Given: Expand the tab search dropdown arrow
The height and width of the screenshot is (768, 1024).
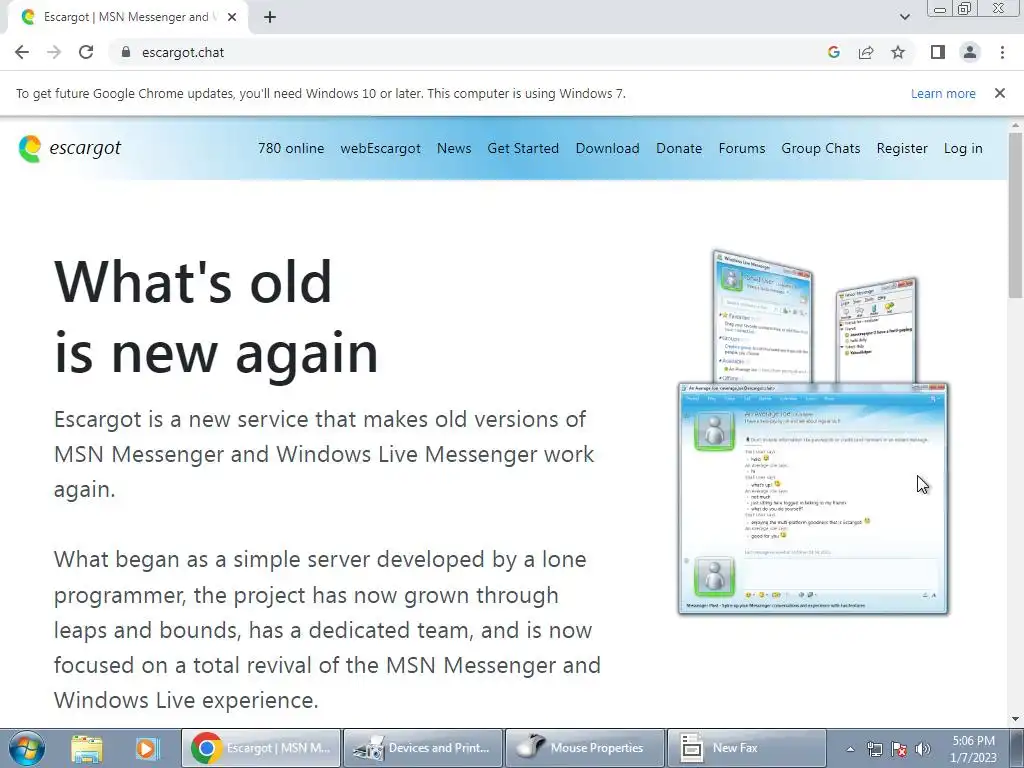Looking at the screenshot, I should coord(904,17).
